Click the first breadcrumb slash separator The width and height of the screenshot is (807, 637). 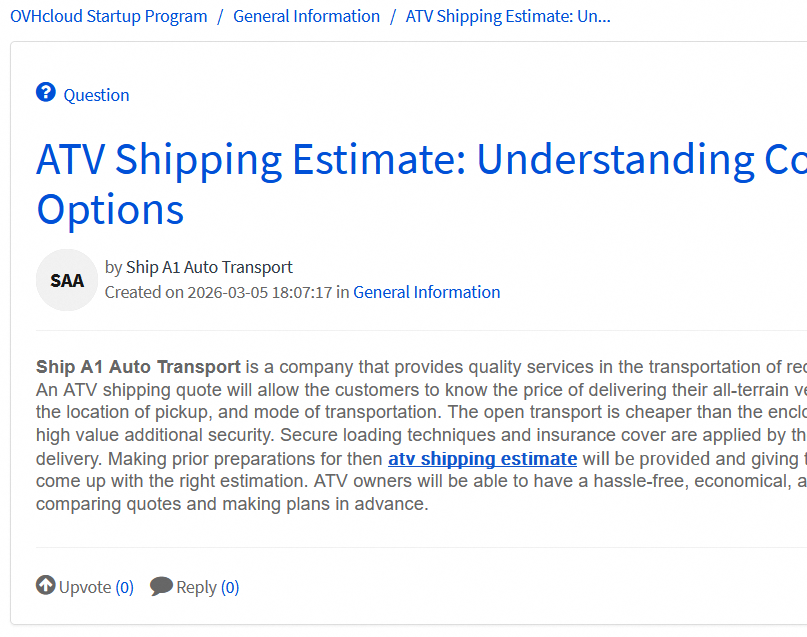(x=220, y=16)
